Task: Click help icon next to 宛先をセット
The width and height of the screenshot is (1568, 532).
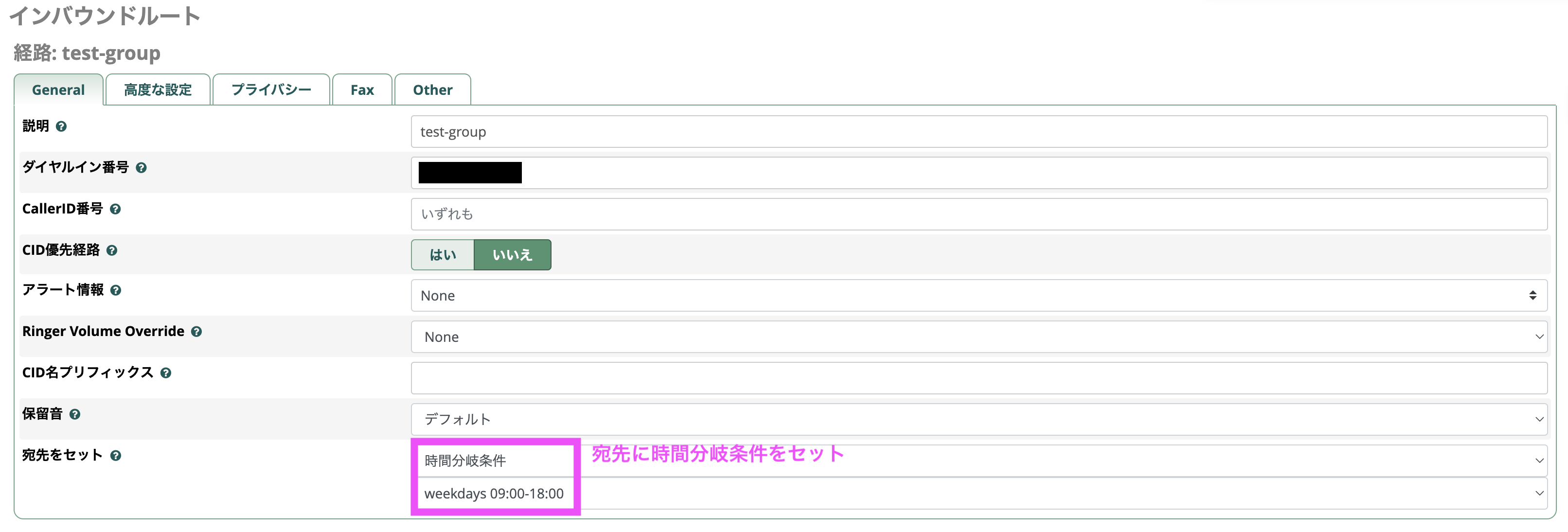Action: [116, 456]
